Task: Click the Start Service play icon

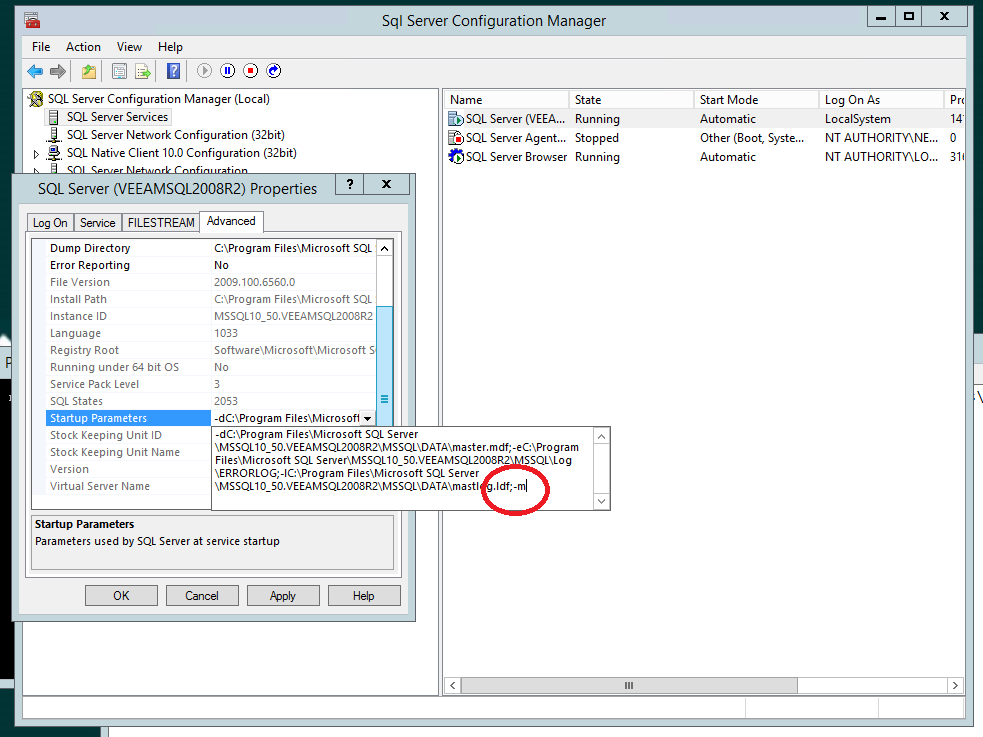Action: click(204, 71)
